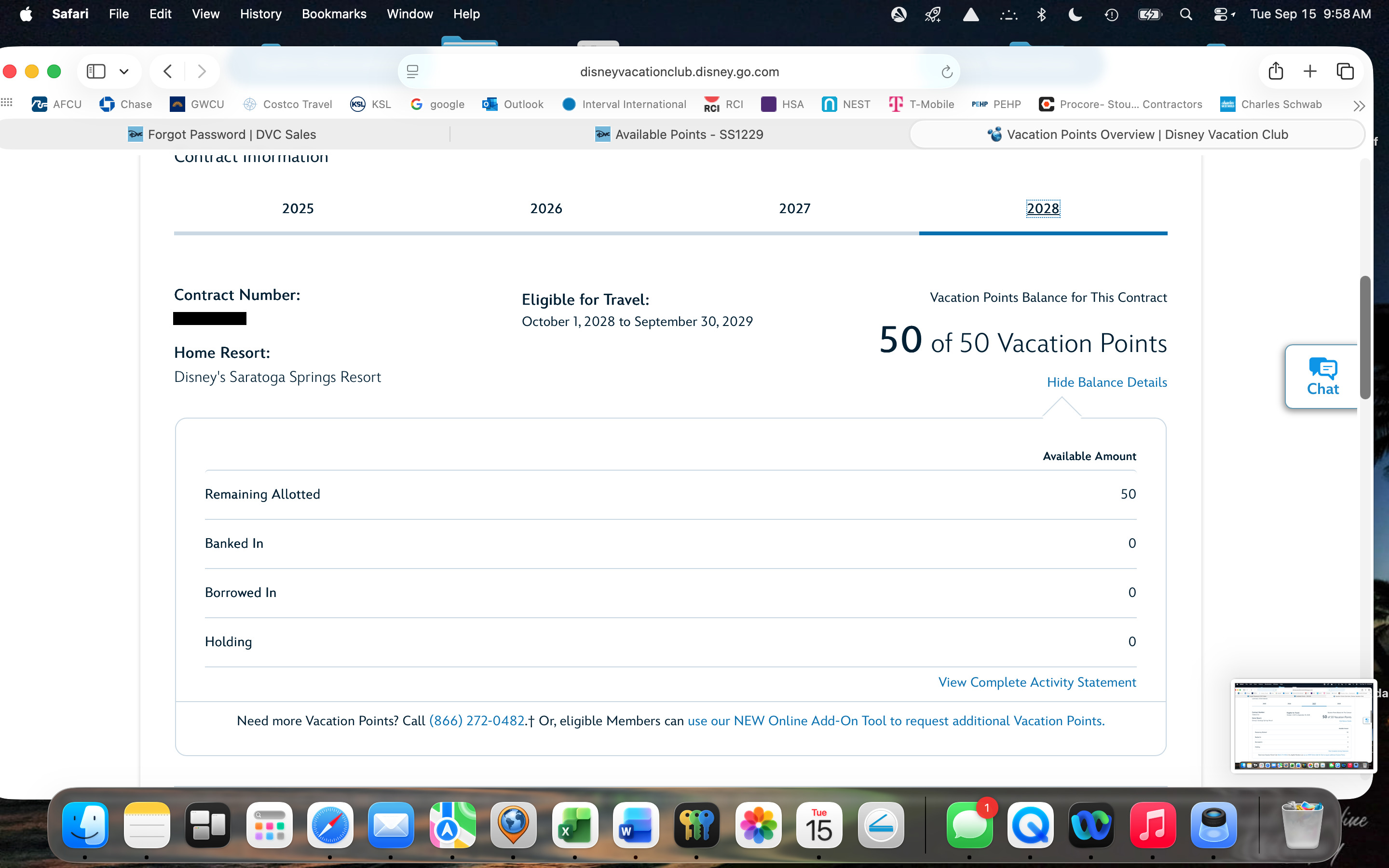
Task: Open the Bookmarks menu
Action: click(x=334, y=14)
